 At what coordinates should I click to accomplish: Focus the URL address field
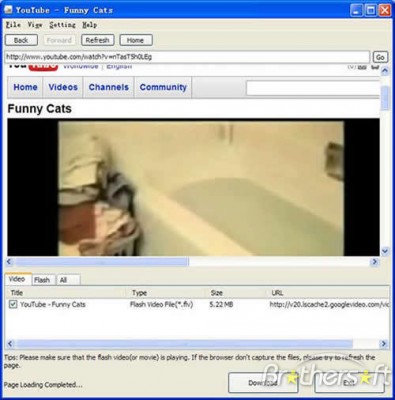187,57
